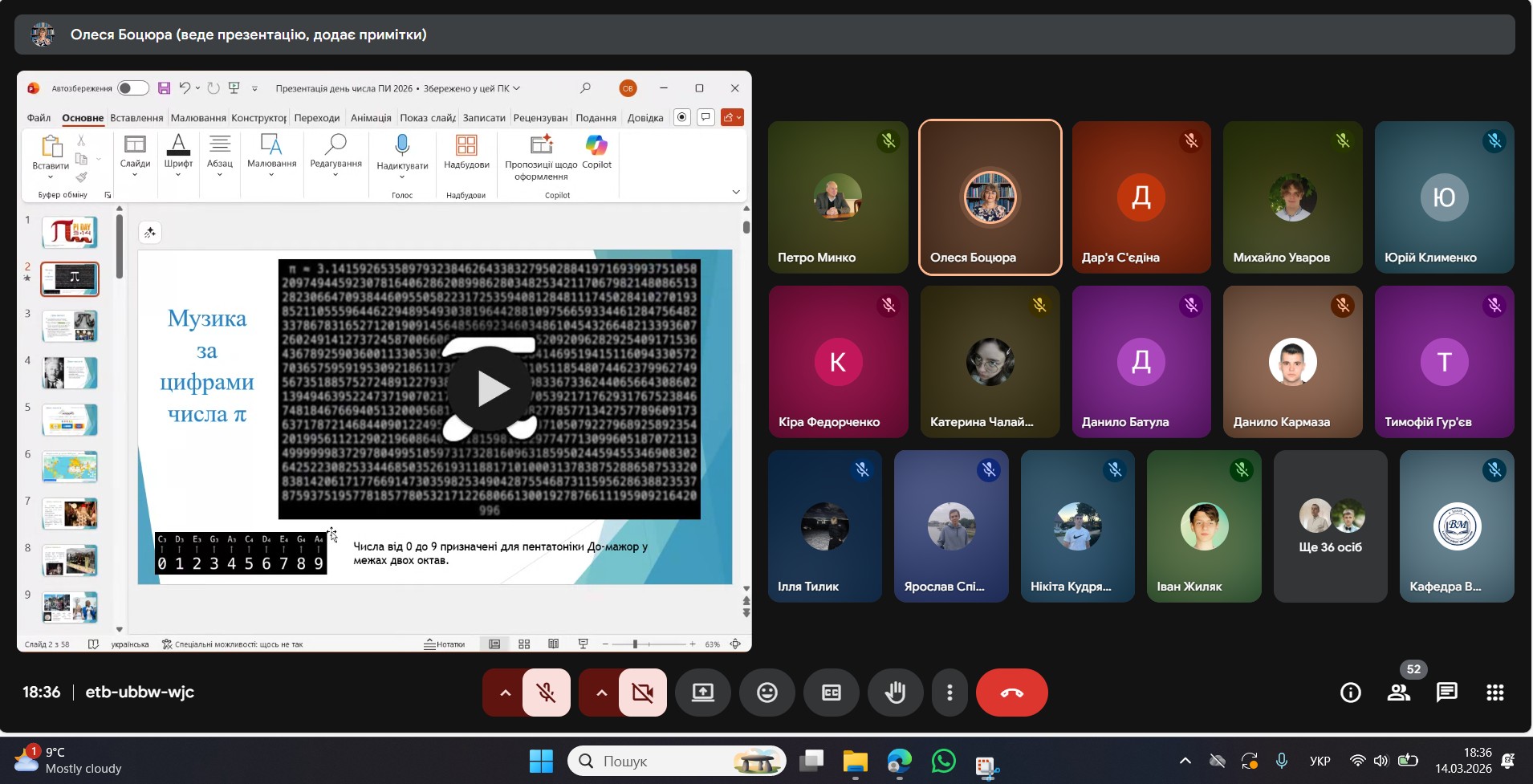1533x784 pixels.
Task: Open more options three-dot menu
Action: [949, 693]
